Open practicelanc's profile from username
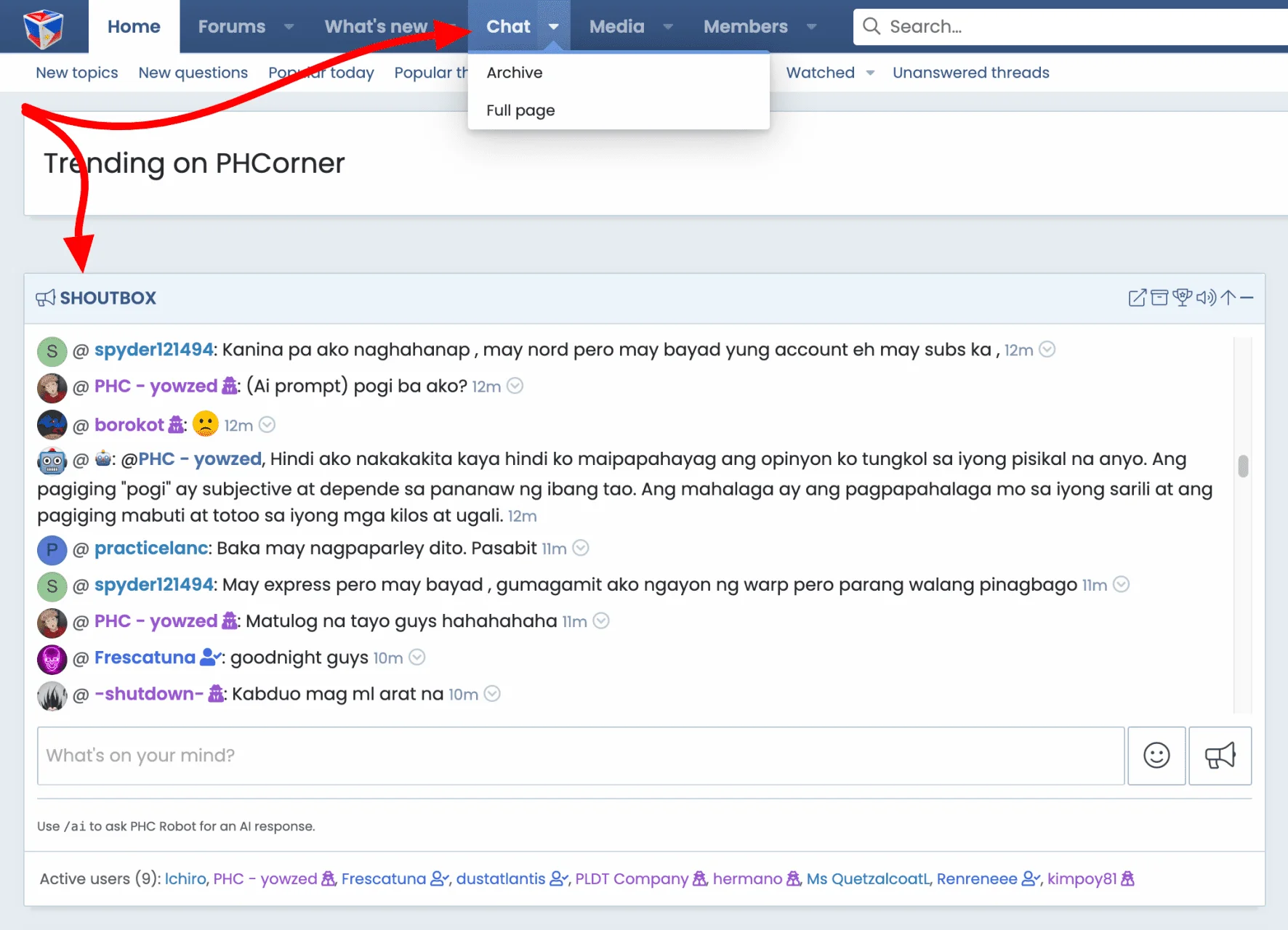 tap(151, 549)
